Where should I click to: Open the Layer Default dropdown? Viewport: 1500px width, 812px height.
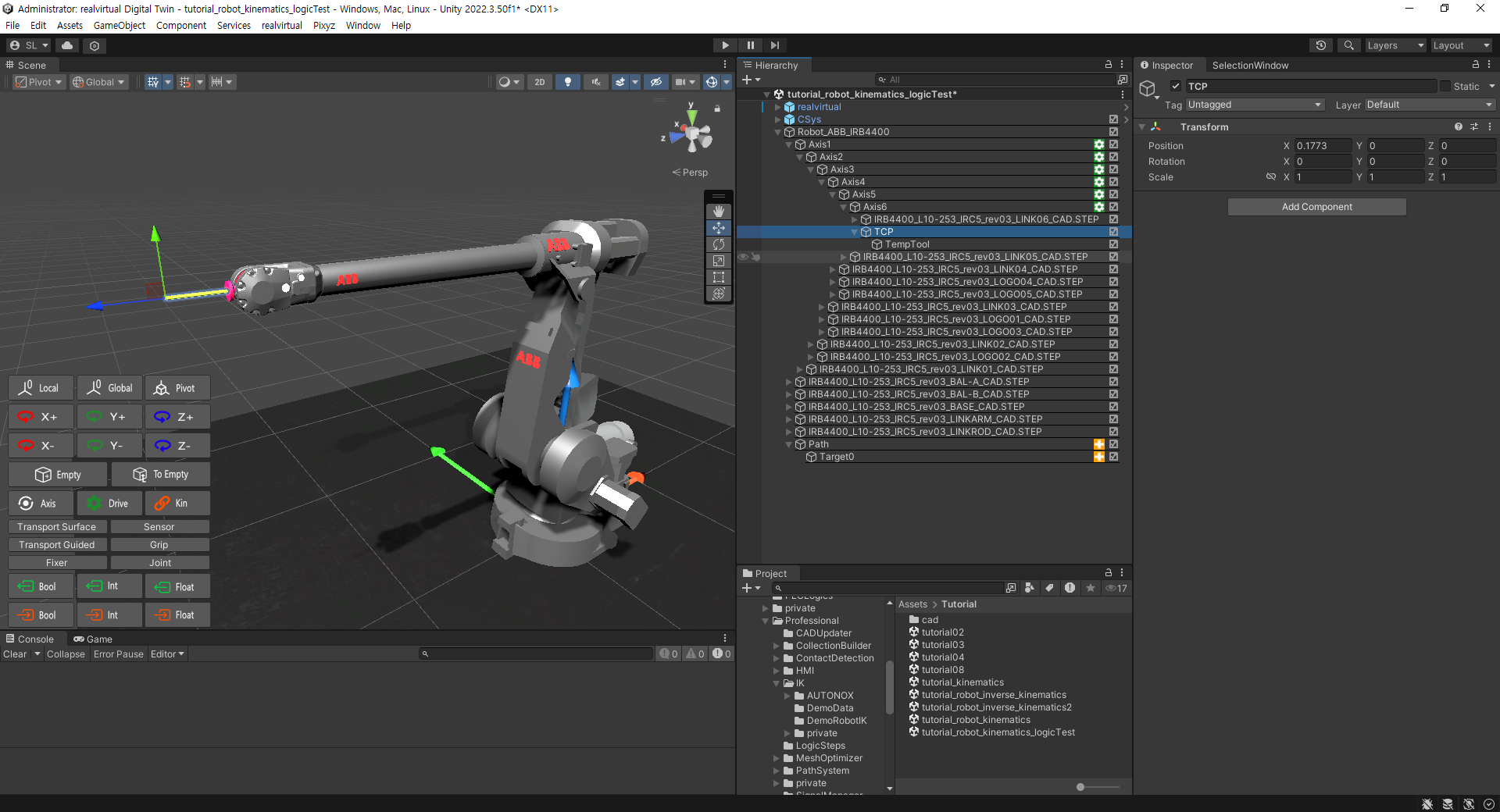pyautogui.click(x=1430, y=105)
